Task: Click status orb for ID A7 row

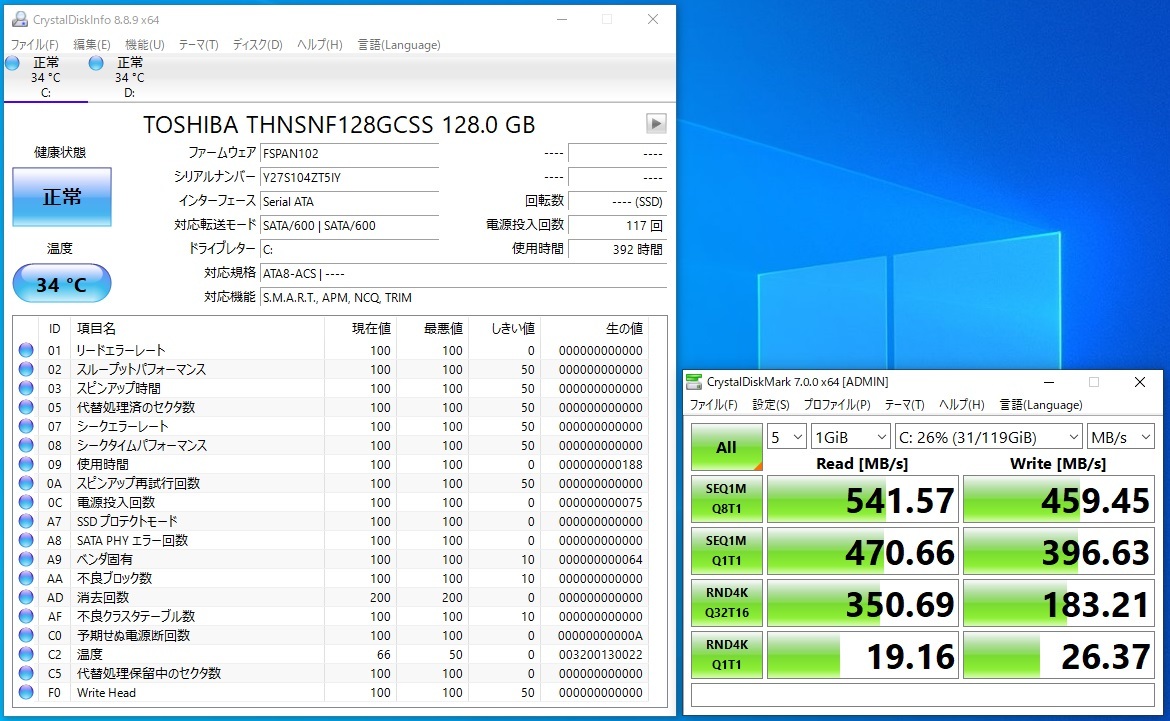Action: [x=26, y=521]
